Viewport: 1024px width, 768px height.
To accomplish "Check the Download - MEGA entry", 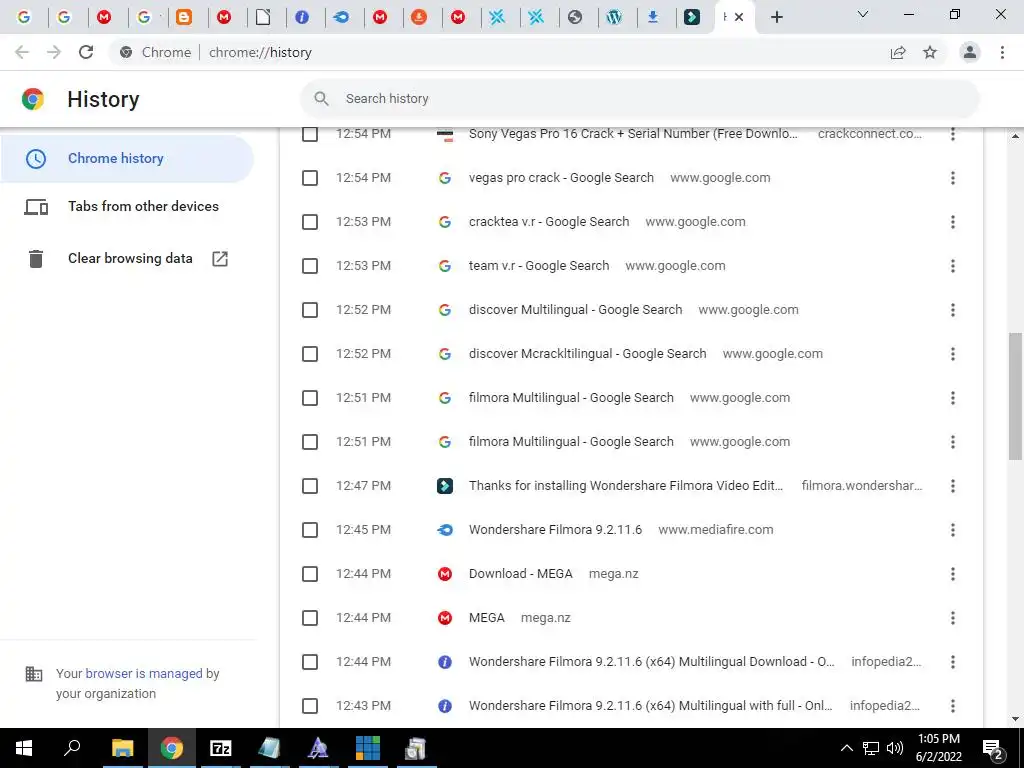I will point(310,574).
